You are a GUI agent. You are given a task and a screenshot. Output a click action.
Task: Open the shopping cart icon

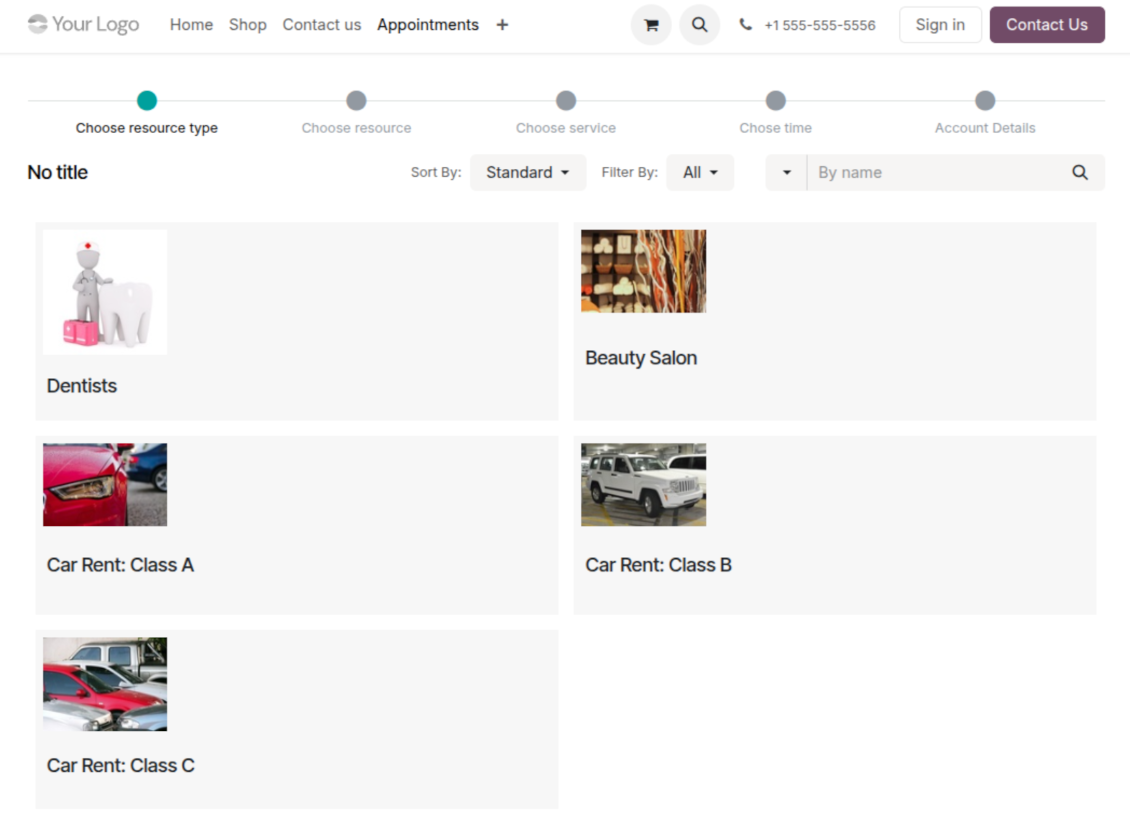point(651,25)
